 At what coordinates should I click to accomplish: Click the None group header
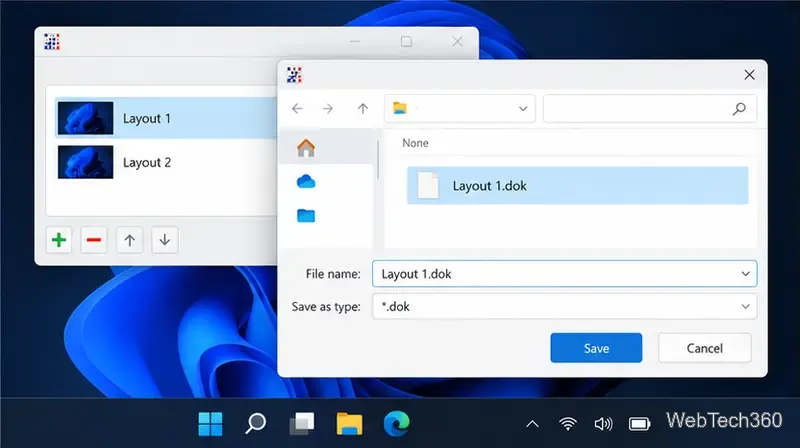tap(415, 143)
